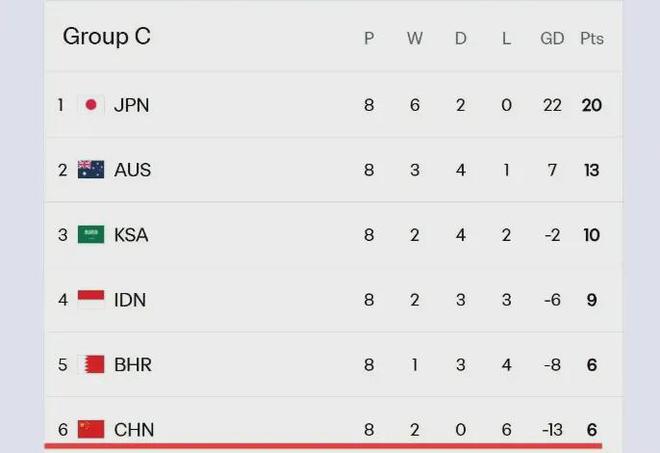Click the W column header
660x453 pixels.
coord(414,39)
